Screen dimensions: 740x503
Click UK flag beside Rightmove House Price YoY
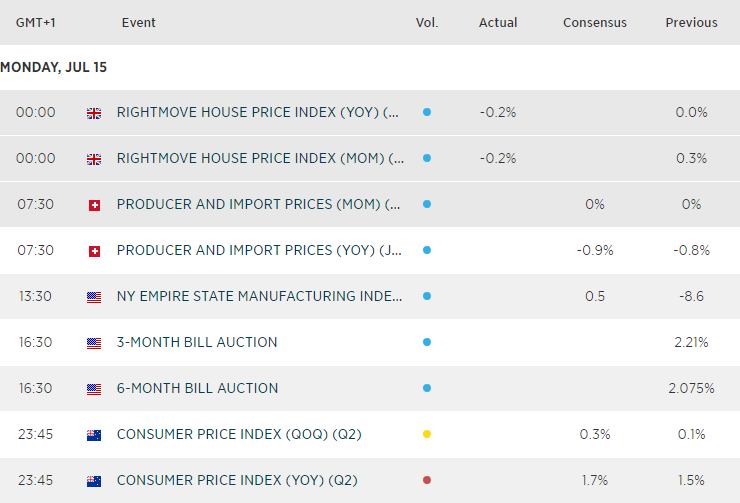point(95,113)
